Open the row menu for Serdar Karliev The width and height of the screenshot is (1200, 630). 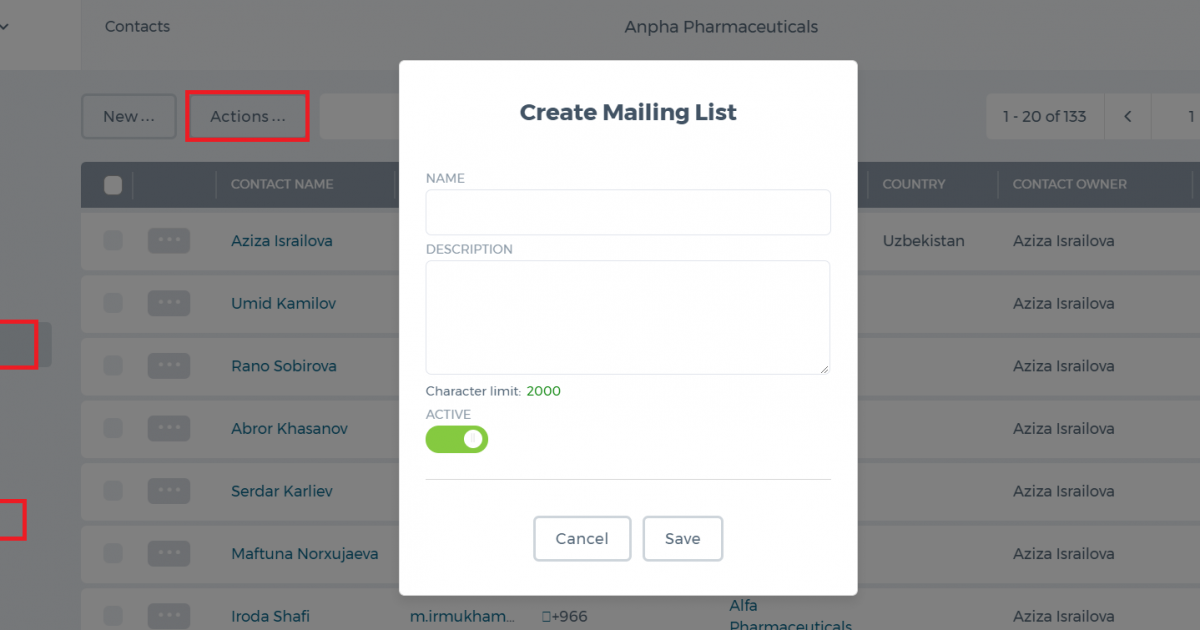168,491
